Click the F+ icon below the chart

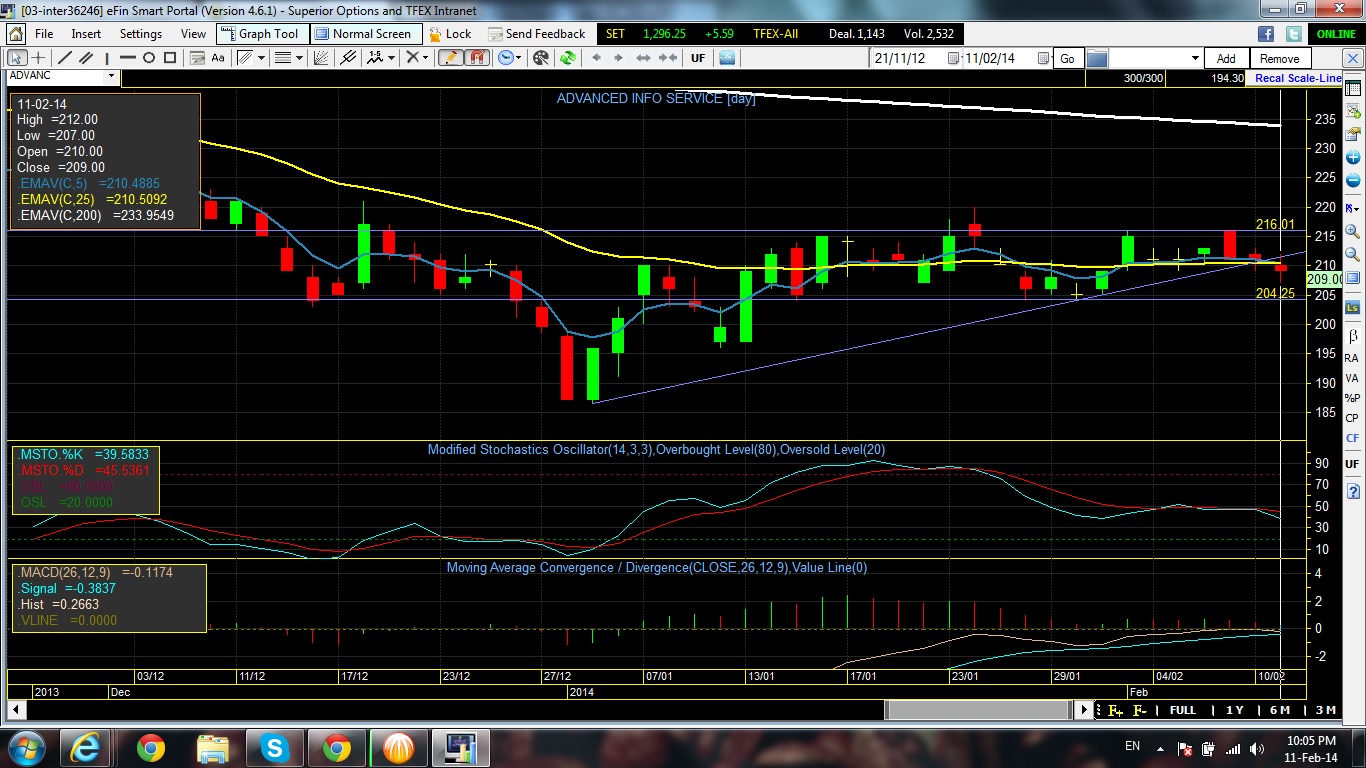1115,710
